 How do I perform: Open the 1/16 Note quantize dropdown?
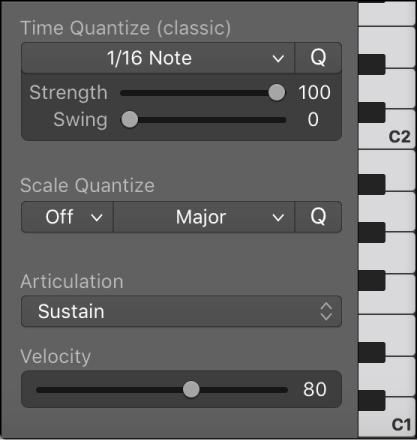point(158,58)
